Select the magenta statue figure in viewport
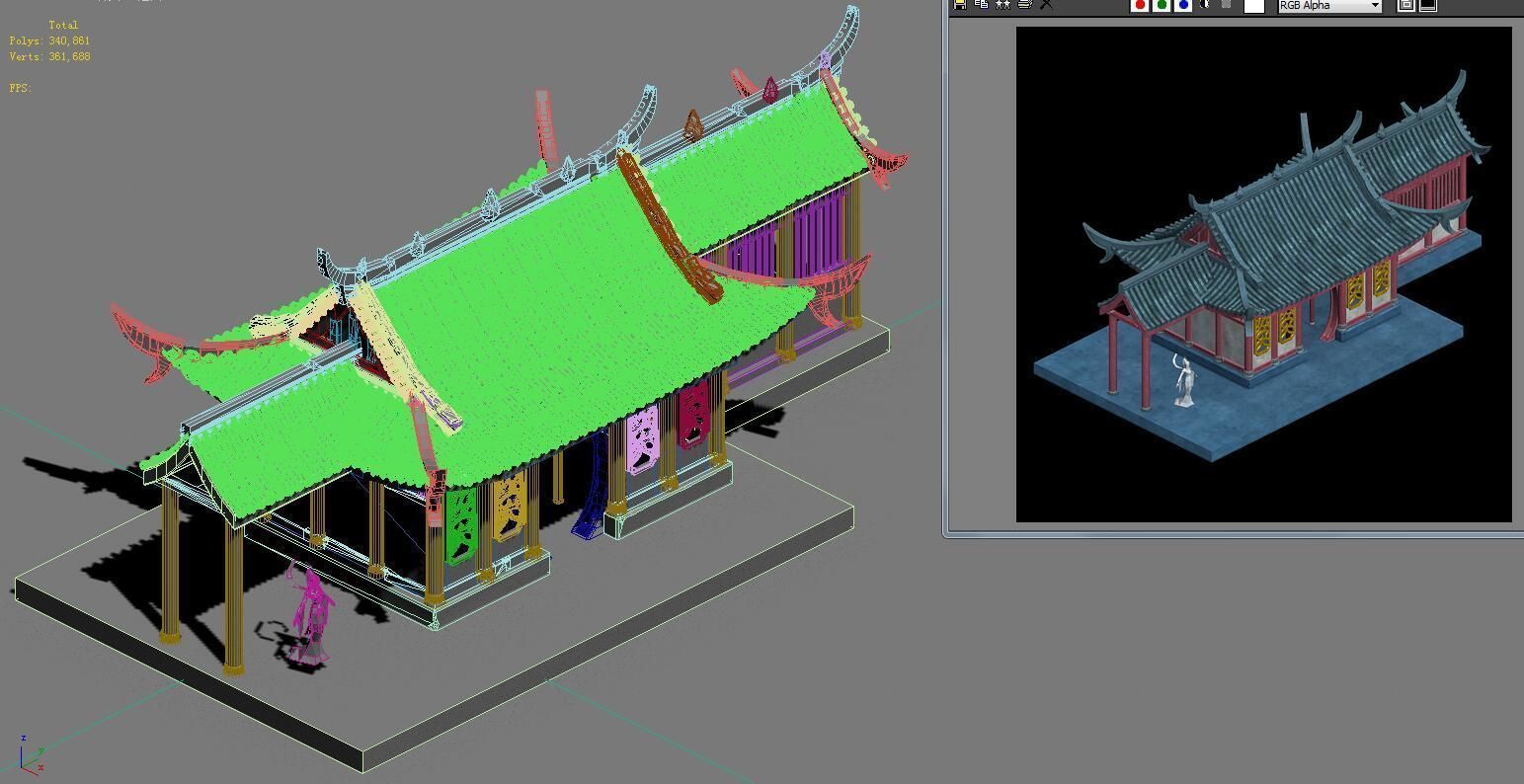 click(311, 615)
